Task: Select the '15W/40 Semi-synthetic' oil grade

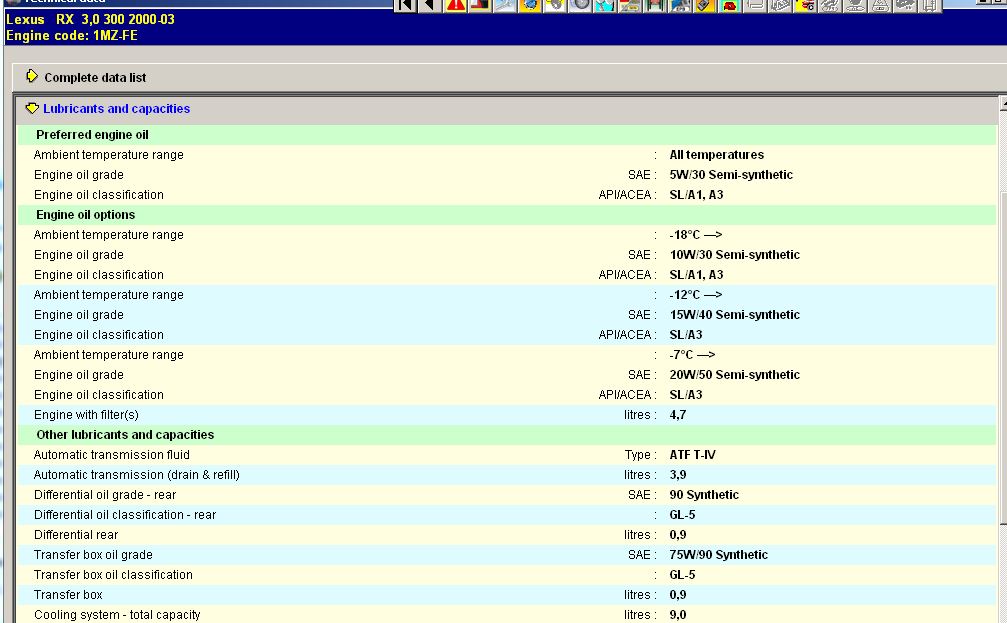Action: click(735, 315)
